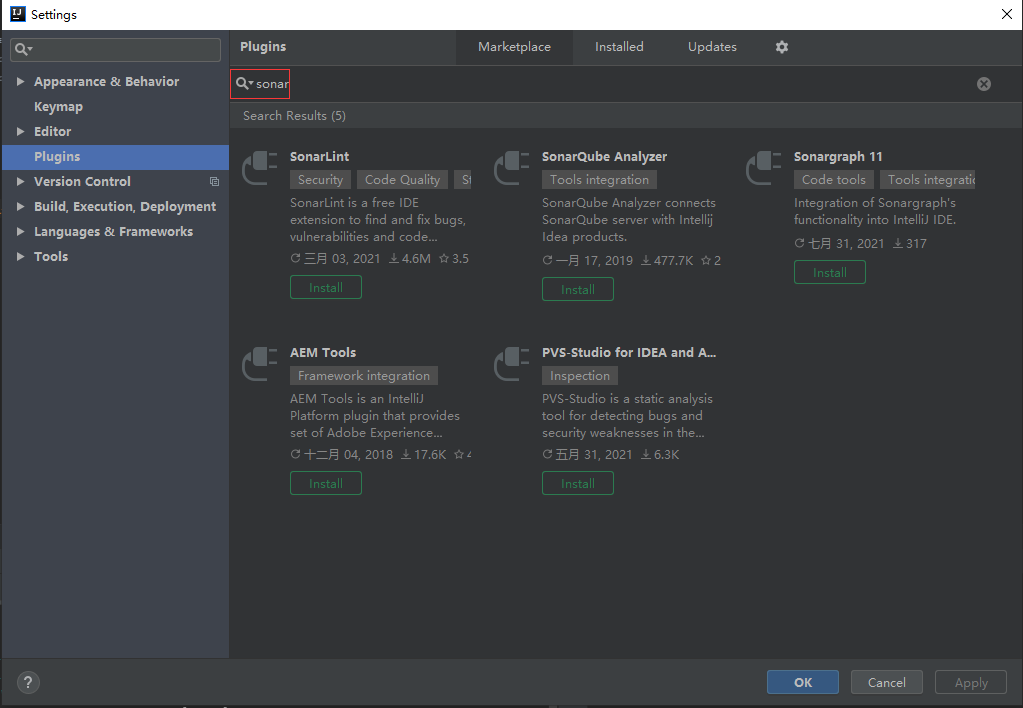Focus the settings search field
This screenshot has width=1023, height=708.
pos(115,50)
